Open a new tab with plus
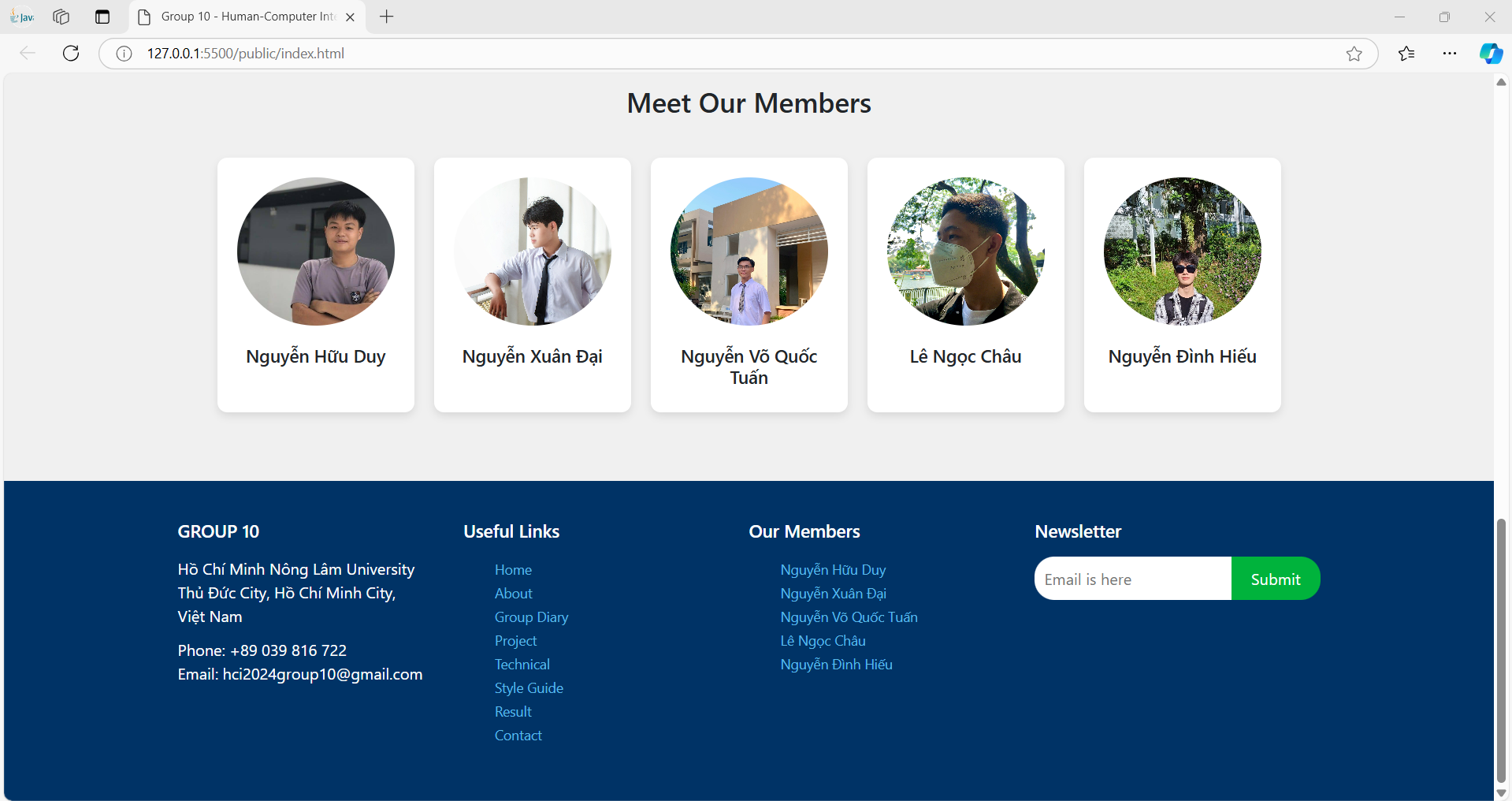Screen dimensions: 1512x801 (x=386, y=17)
